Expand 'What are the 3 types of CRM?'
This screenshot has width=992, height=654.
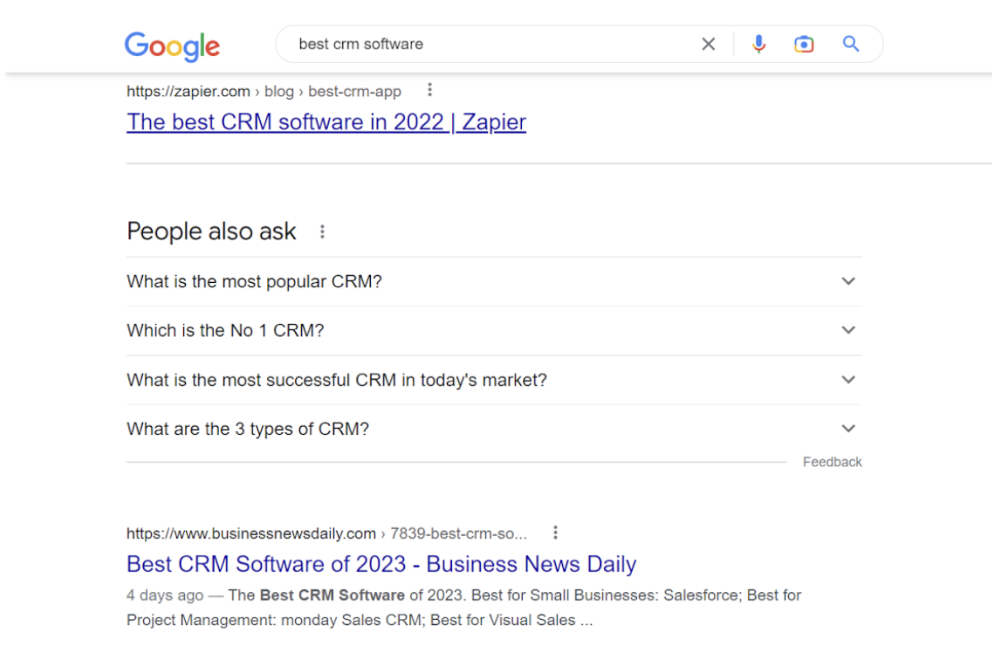[x=848, y=428]
